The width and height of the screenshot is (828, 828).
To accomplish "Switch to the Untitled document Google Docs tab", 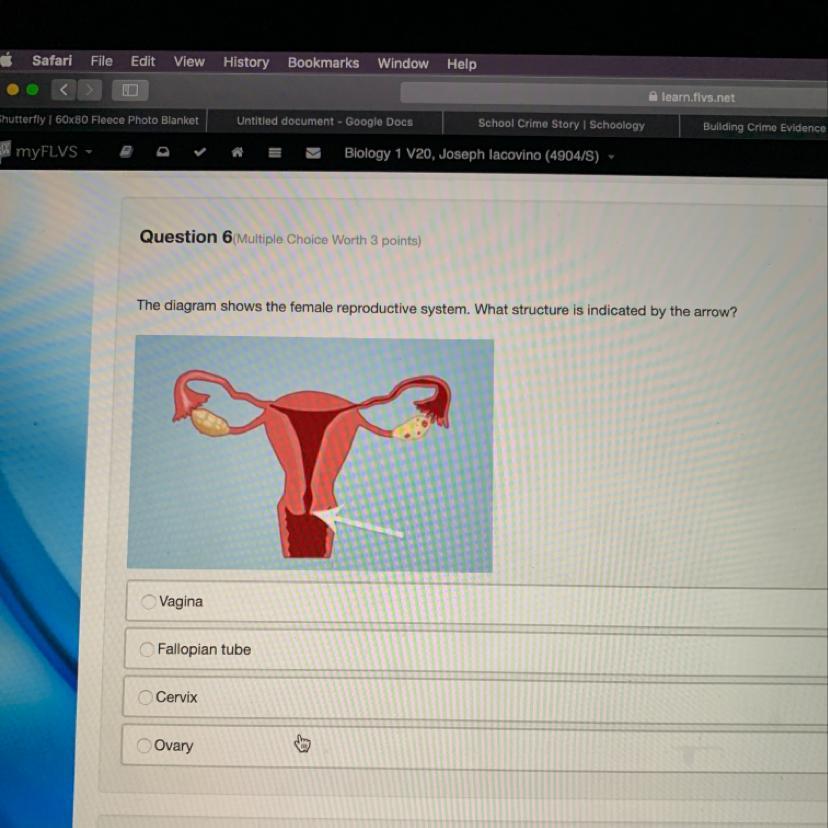I will pos(324,121).
